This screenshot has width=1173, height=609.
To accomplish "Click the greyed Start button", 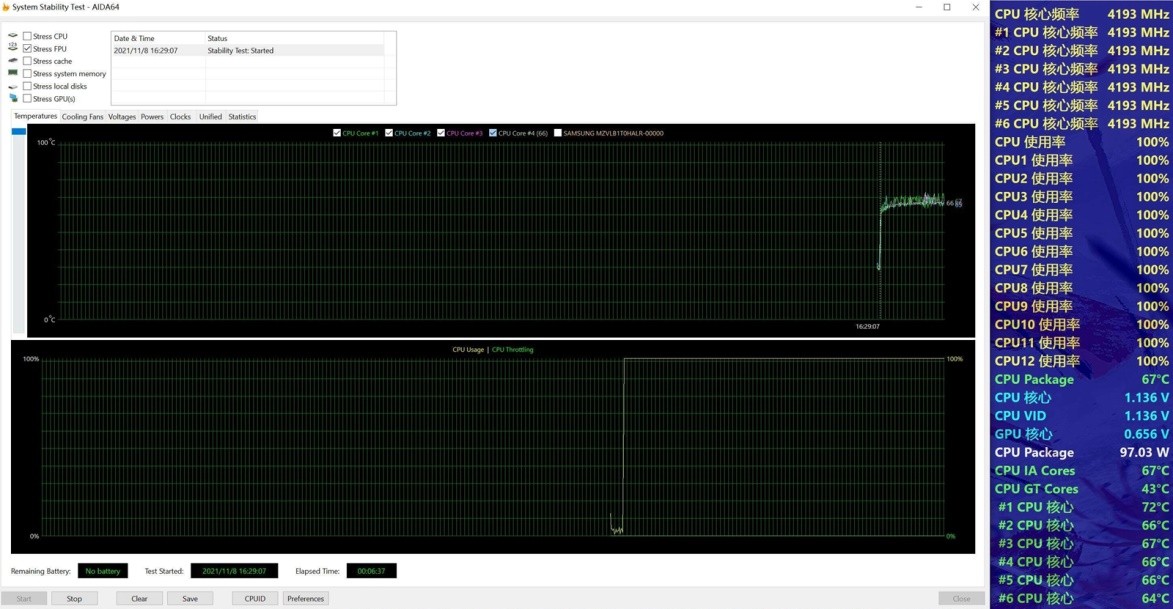I will (24, 599).
